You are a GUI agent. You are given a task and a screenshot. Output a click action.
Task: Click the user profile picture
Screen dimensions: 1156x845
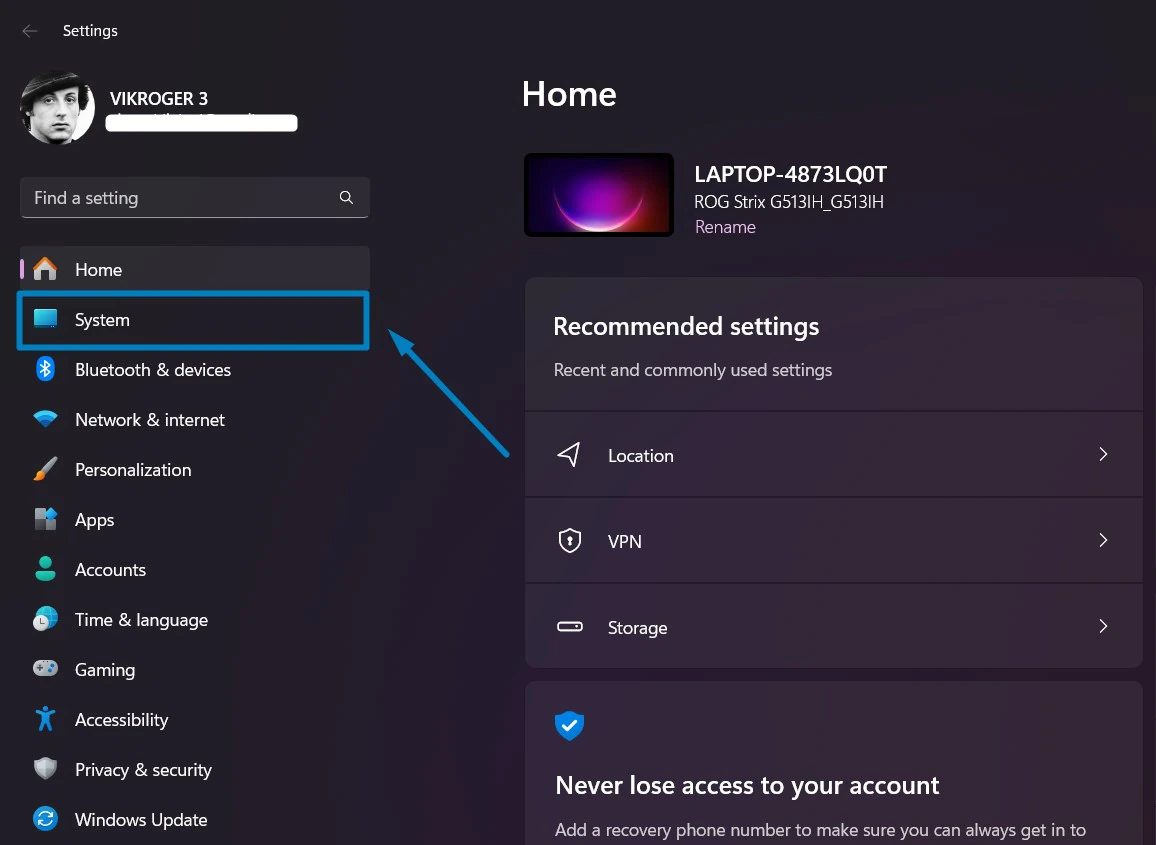coord(58,108)
